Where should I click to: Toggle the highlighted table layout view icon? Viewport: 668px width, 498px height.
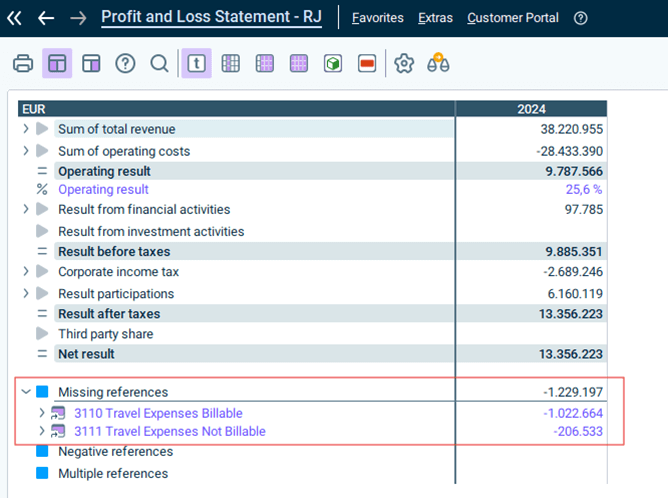(x=57, y=63)
